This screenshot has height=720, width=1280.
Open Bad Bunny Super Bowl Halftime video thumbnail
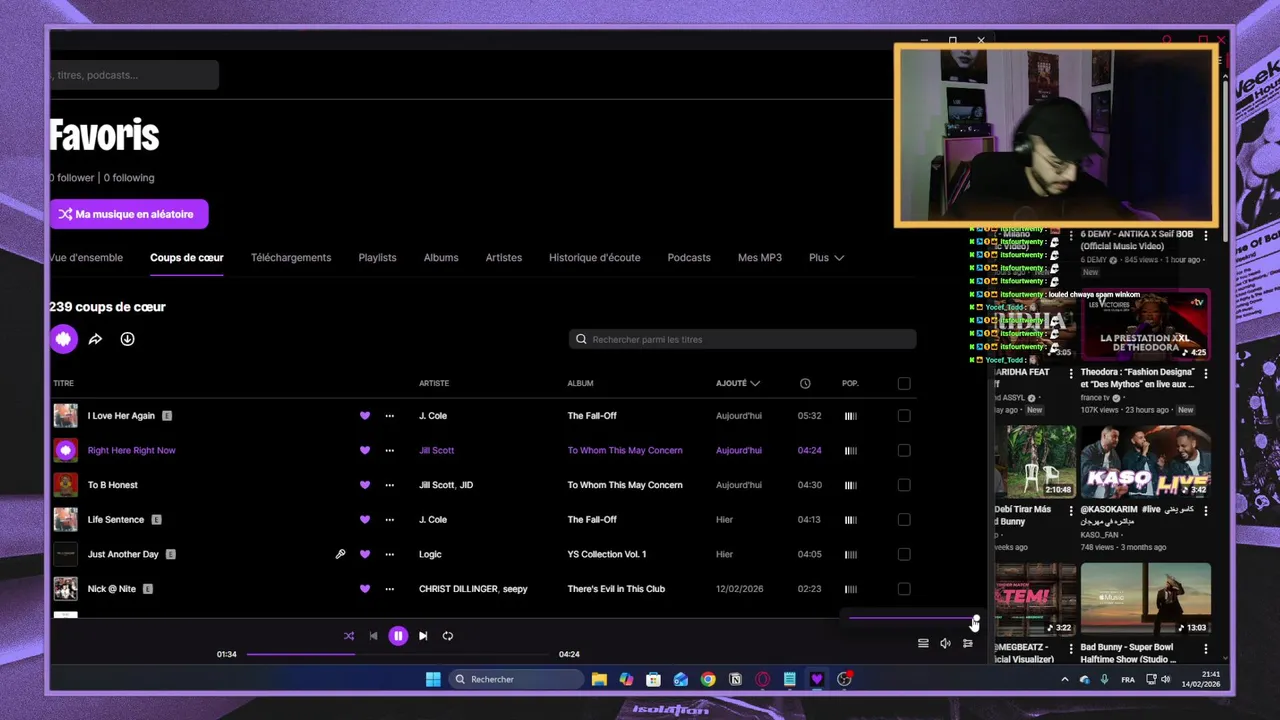[x=1145, y=599]
